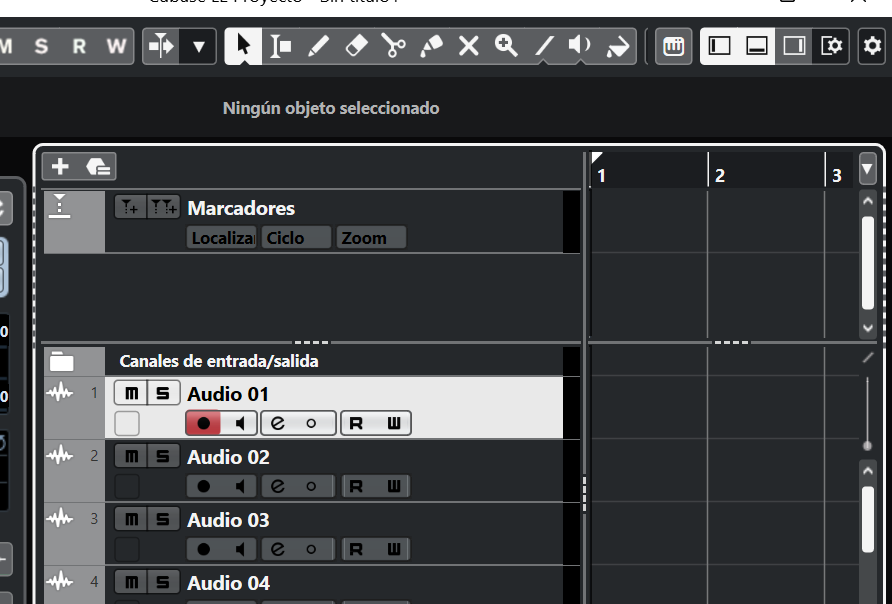Click bar 2 on the ruler
The height and width of the screenshot is (604, 892).
[x=720, y=175]
